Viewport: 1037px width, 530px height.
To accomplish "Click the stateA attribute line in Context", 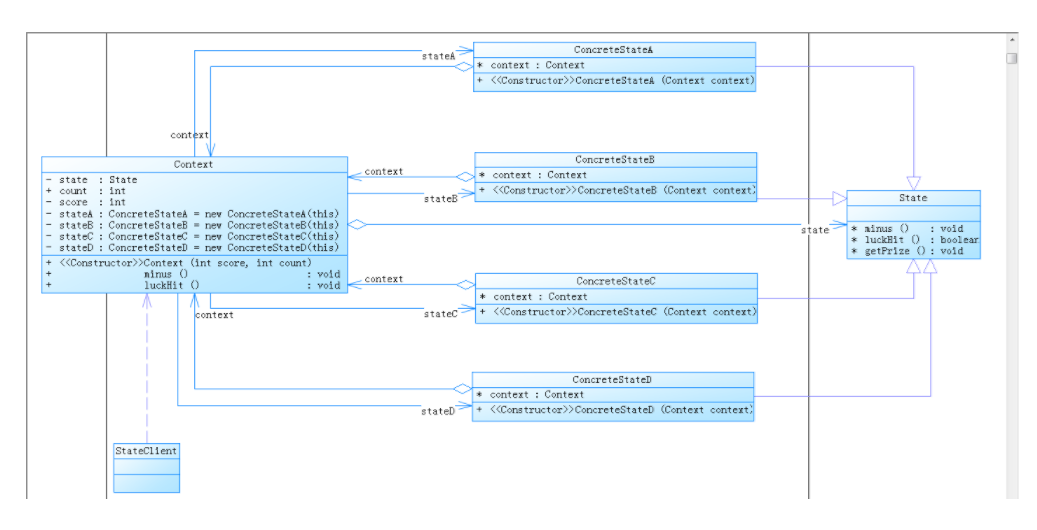I will coord(192,214).
